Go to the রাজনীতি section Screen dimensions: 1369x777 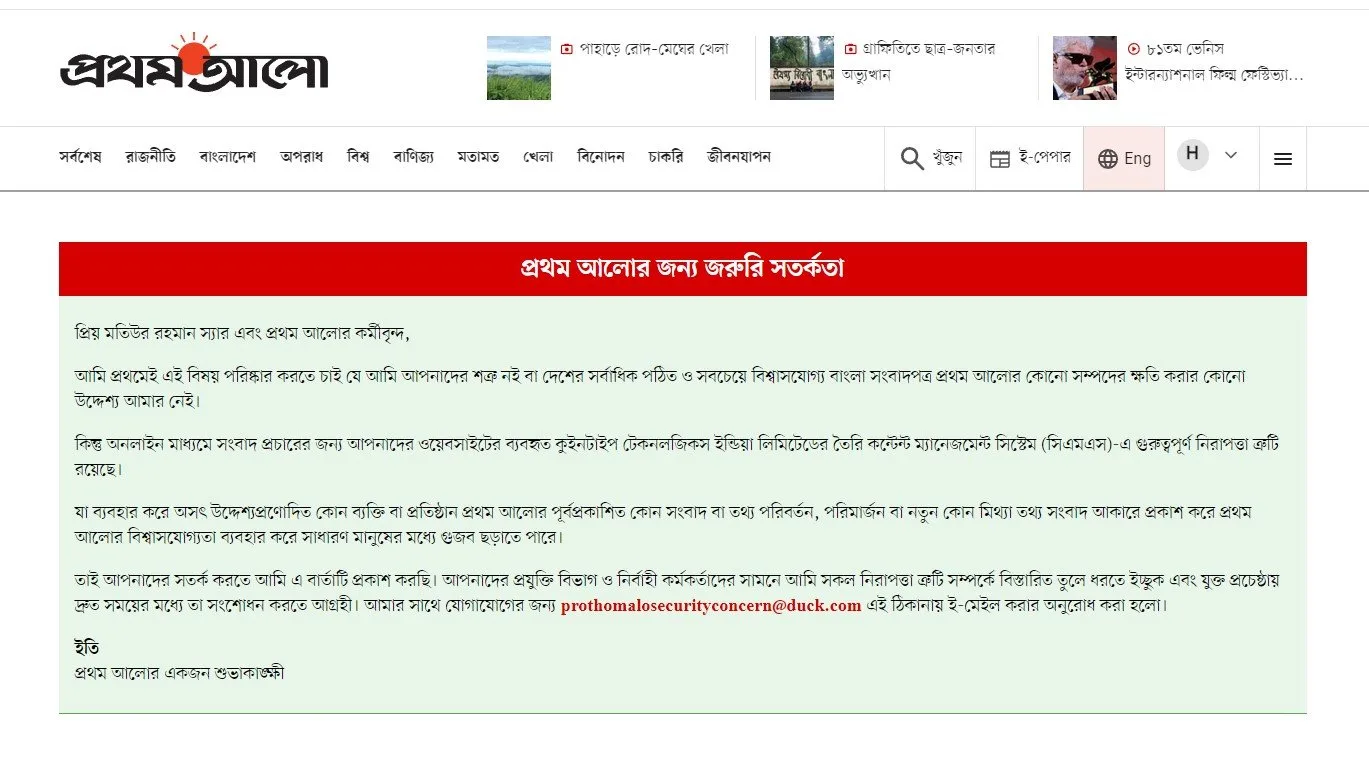(x=150, y=157)
